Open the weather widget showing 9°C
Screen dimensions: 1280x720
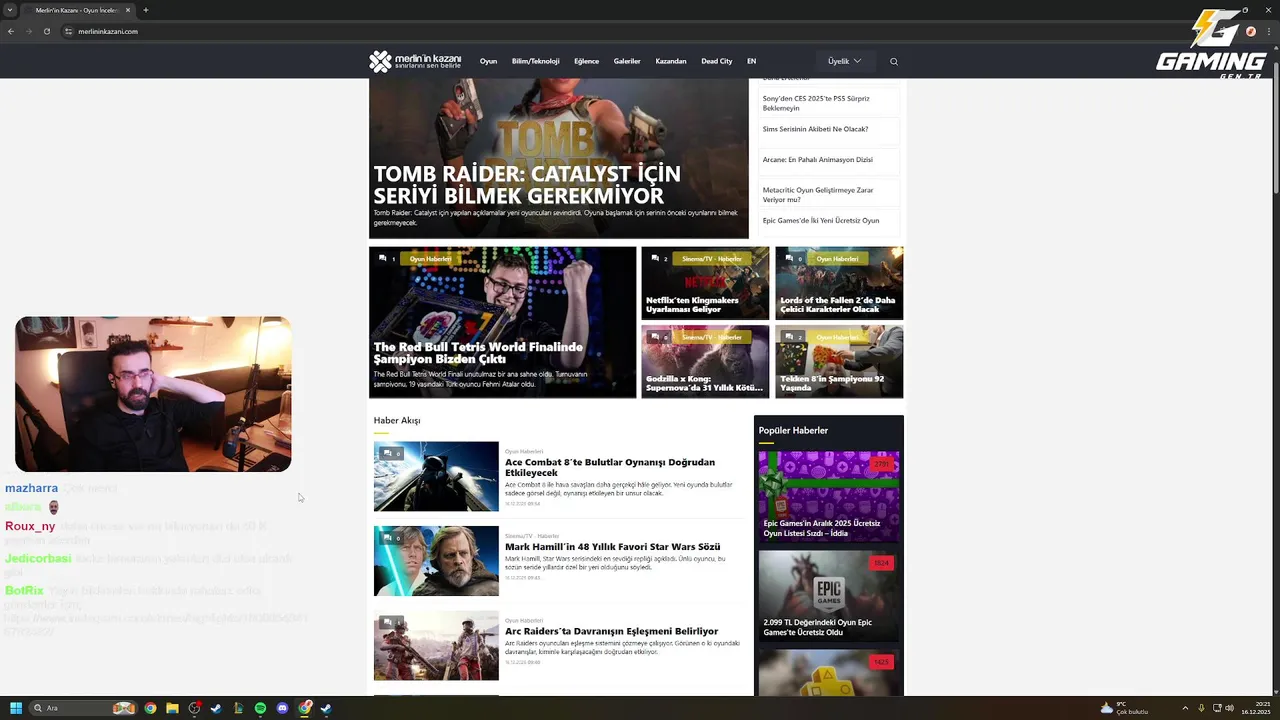tap(1124, 708)
